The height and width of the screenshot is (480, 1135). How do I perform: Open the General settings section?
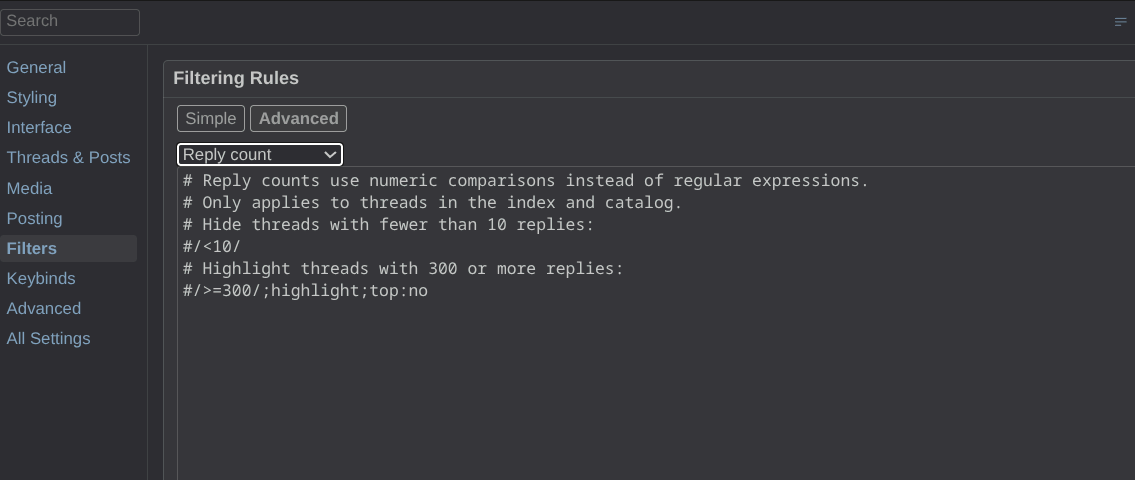pos(36,67)
